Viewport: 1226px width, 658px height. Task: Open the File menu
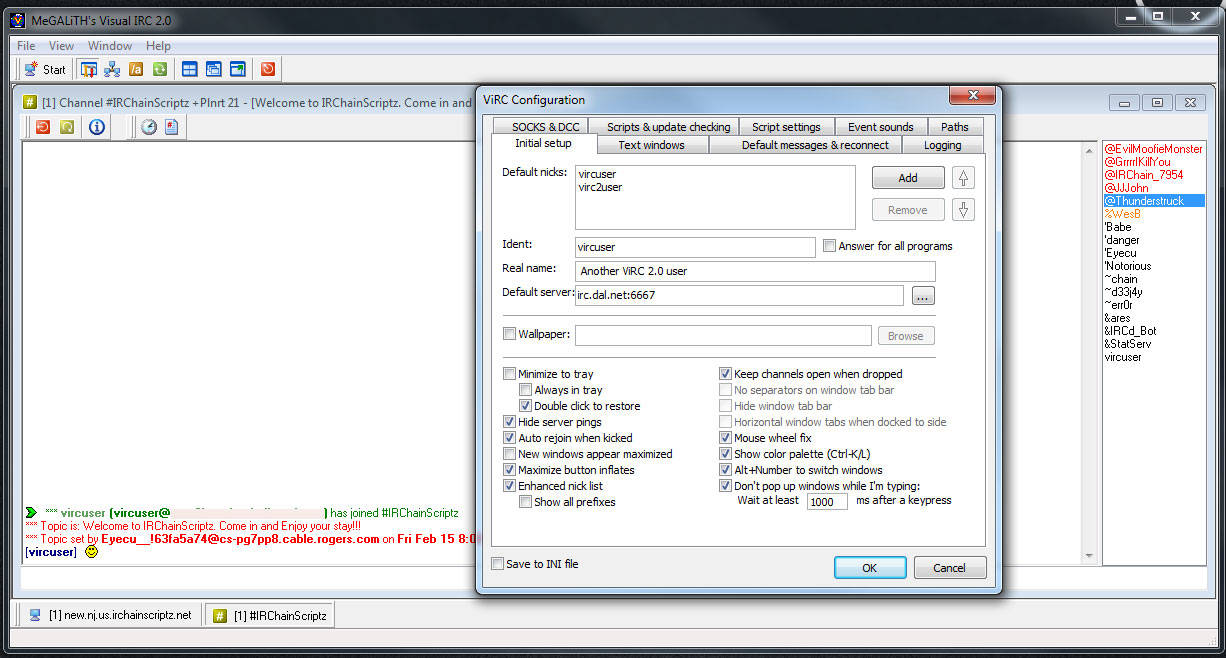pyautogui.click(x=26, y=46)
